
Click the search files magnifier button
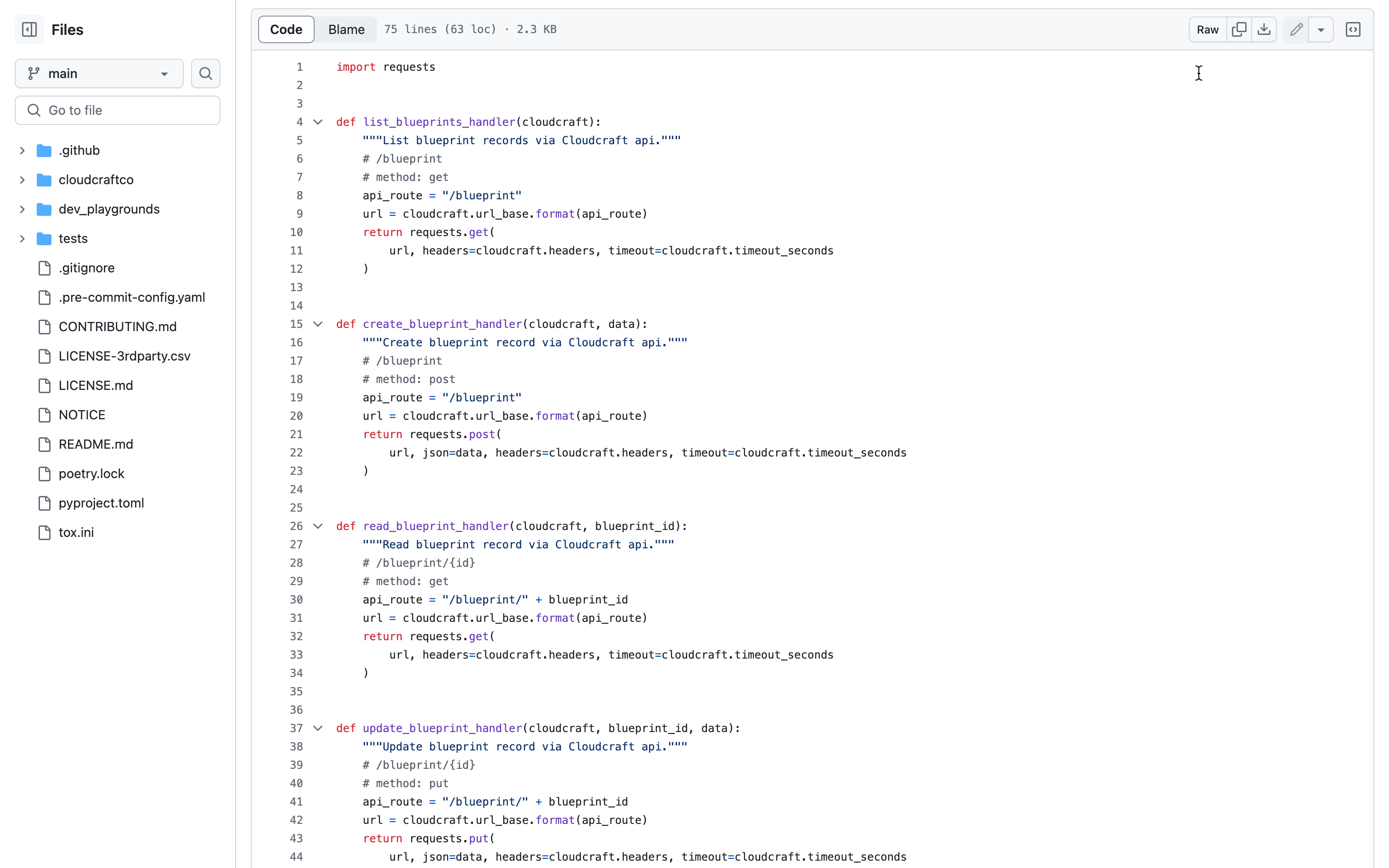(x=205, y=73)
